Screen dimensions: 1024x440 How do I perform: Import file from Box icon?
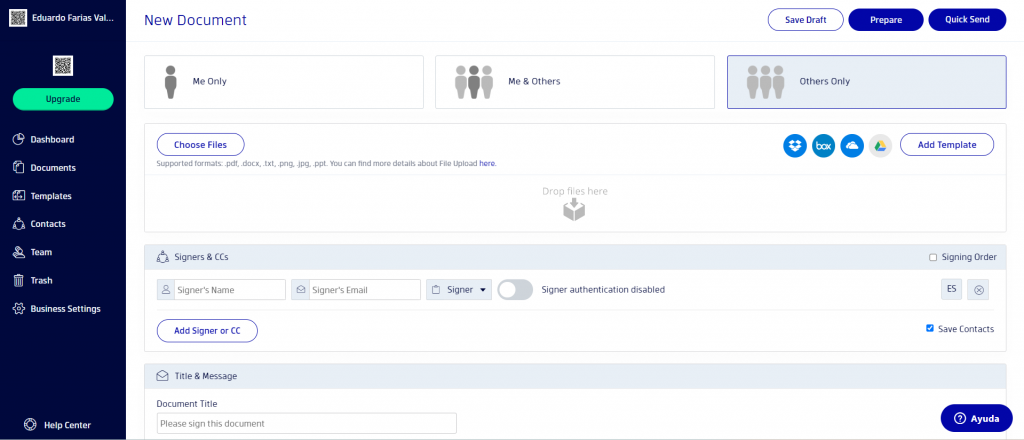tap(824, 145)
